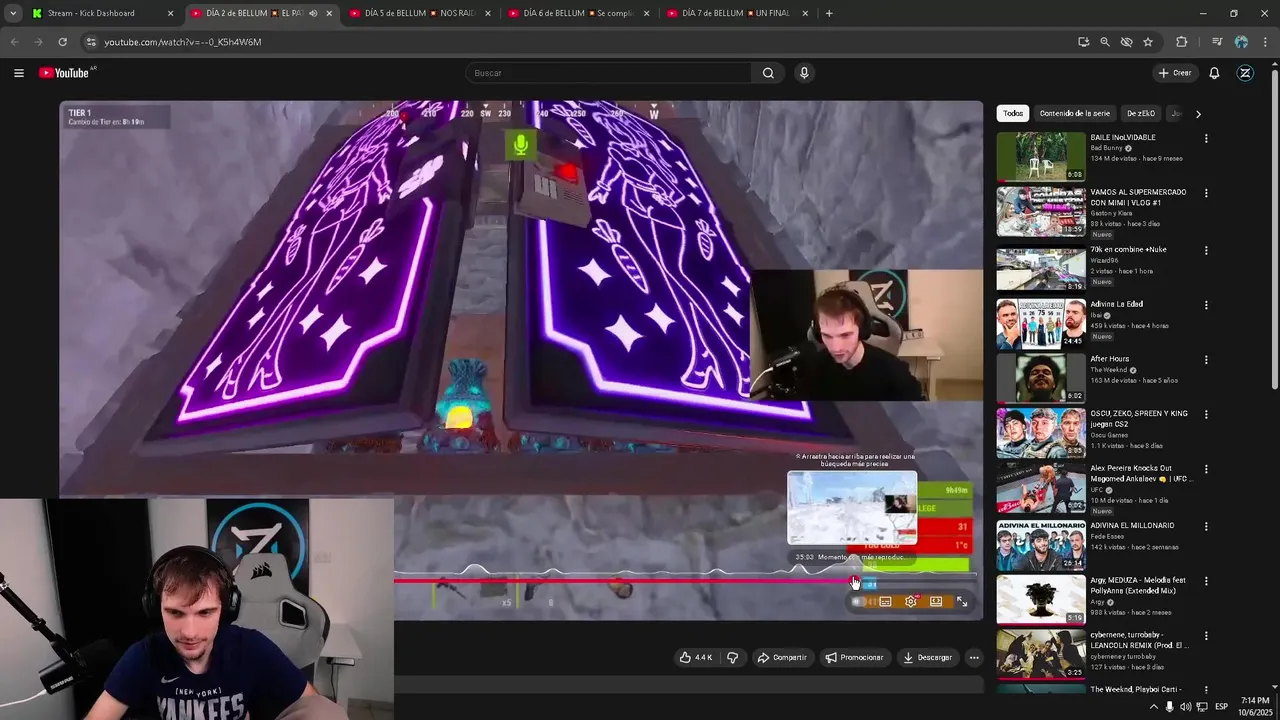Screen dimensions: 1280x720
Task: Start voice search with the microphone
Action: pyautogui.click(x=804, y=73)
